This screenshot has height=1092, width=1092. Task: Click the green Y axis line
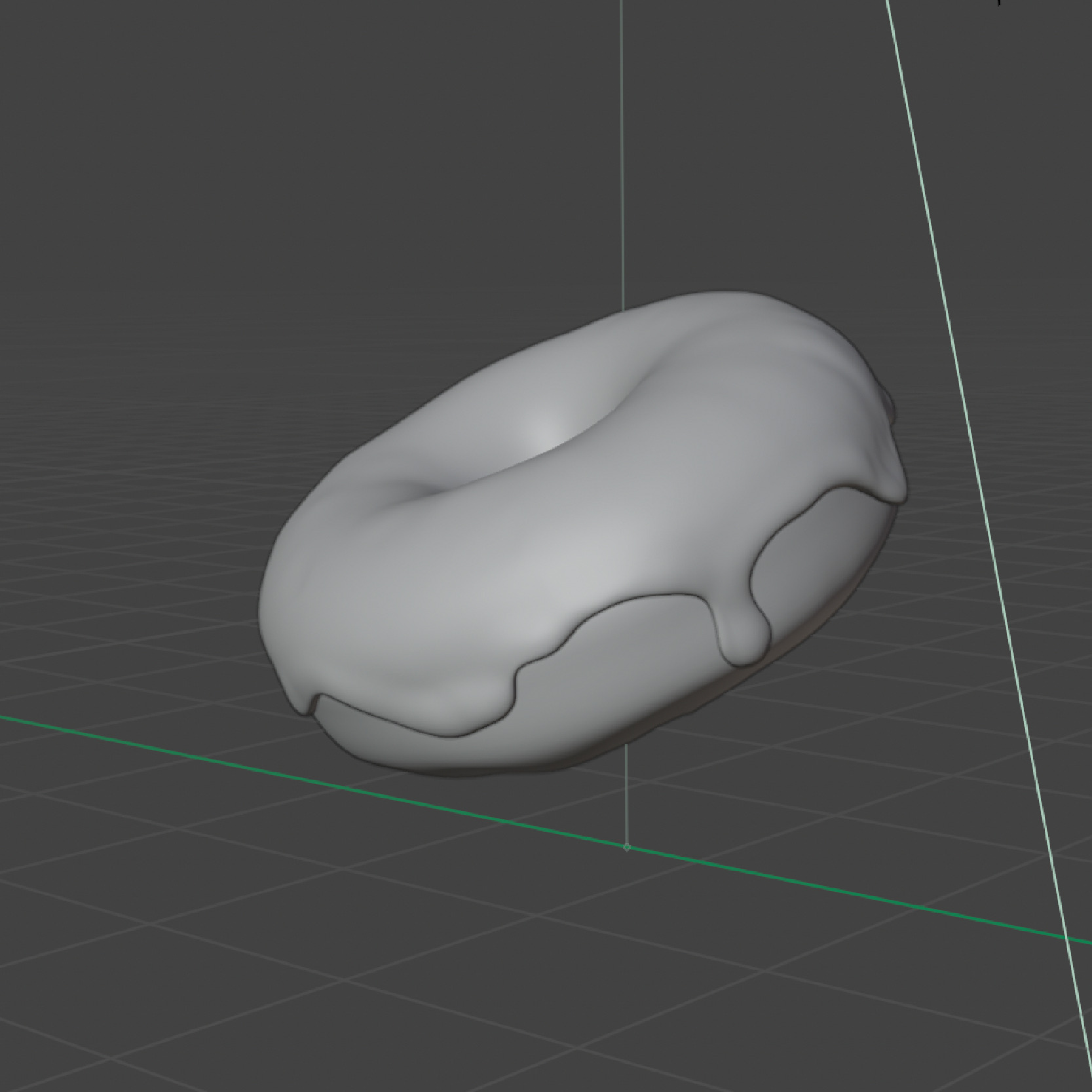point(262,765)
